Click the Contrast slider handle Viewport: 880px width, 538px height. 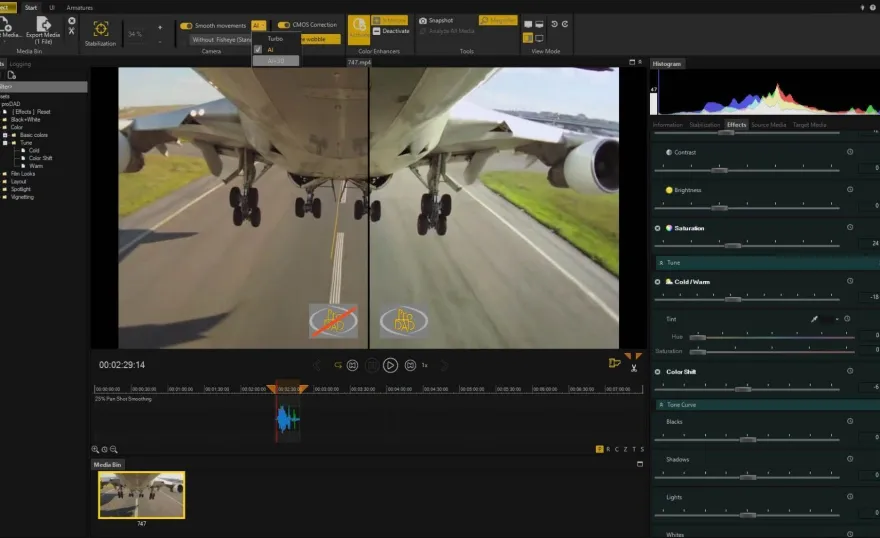[x=719, y=170]
